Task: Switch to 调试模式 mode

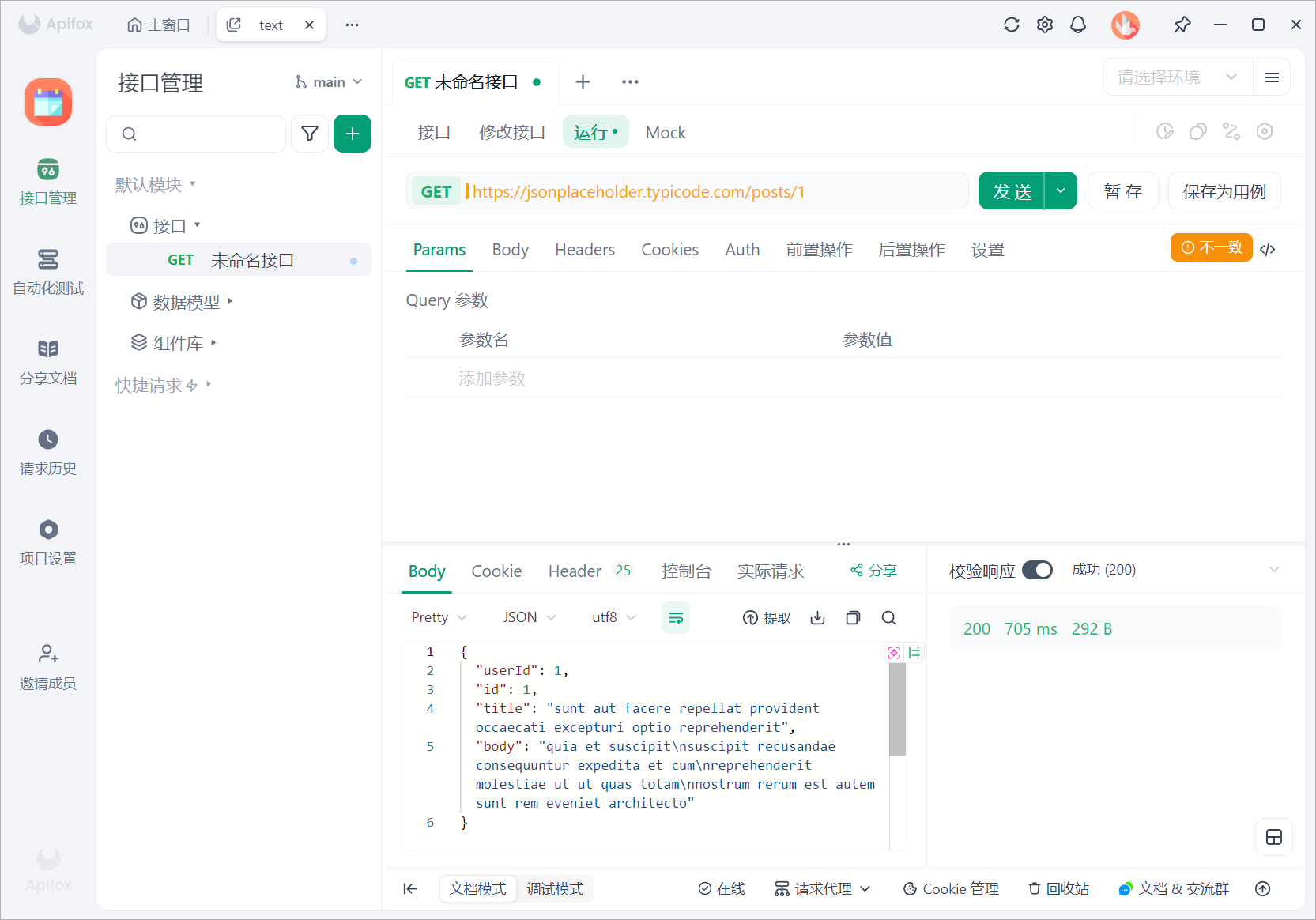Action: (555, 888)
